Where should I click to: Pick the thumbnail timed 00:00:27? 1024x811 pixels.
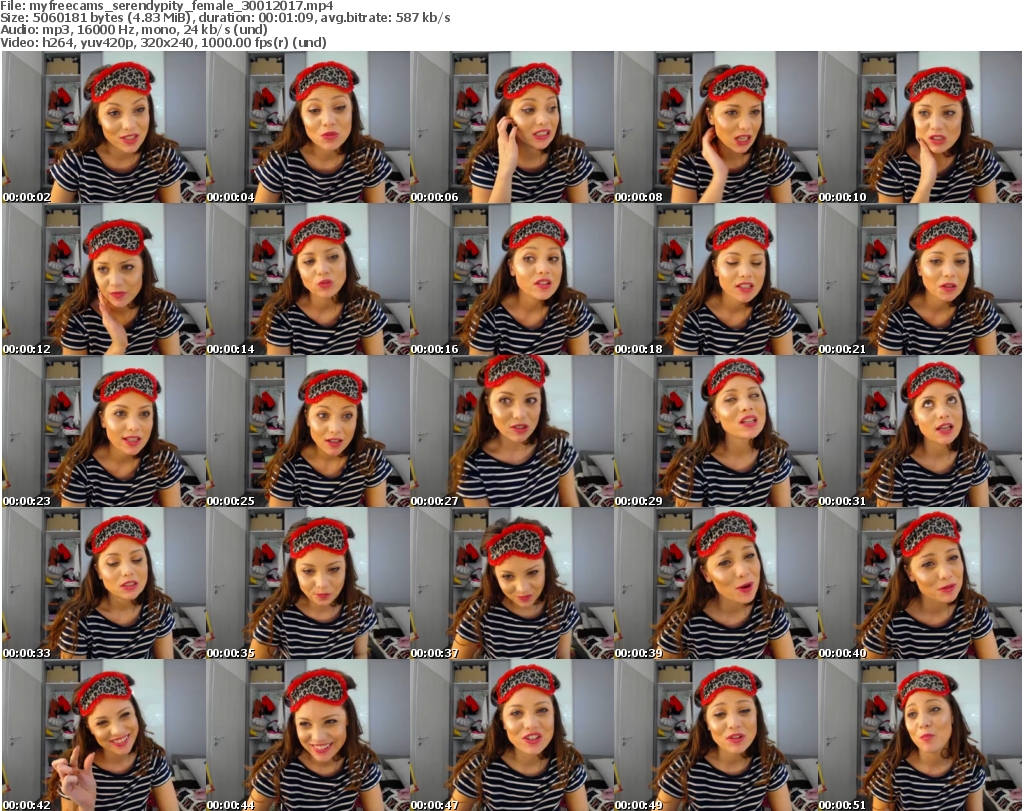[512, 432]
